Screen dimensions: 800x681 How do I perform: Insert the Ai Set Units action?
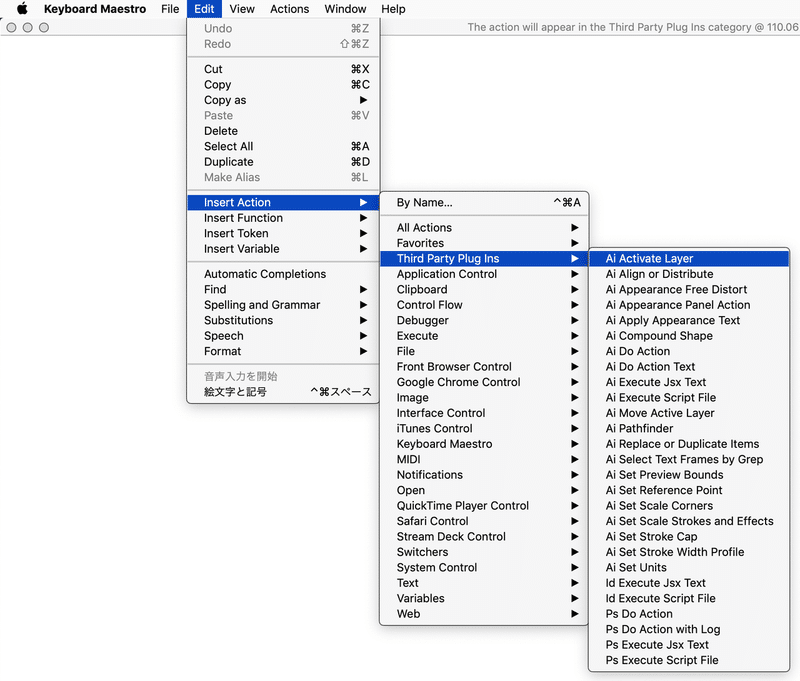pos(689,567)
